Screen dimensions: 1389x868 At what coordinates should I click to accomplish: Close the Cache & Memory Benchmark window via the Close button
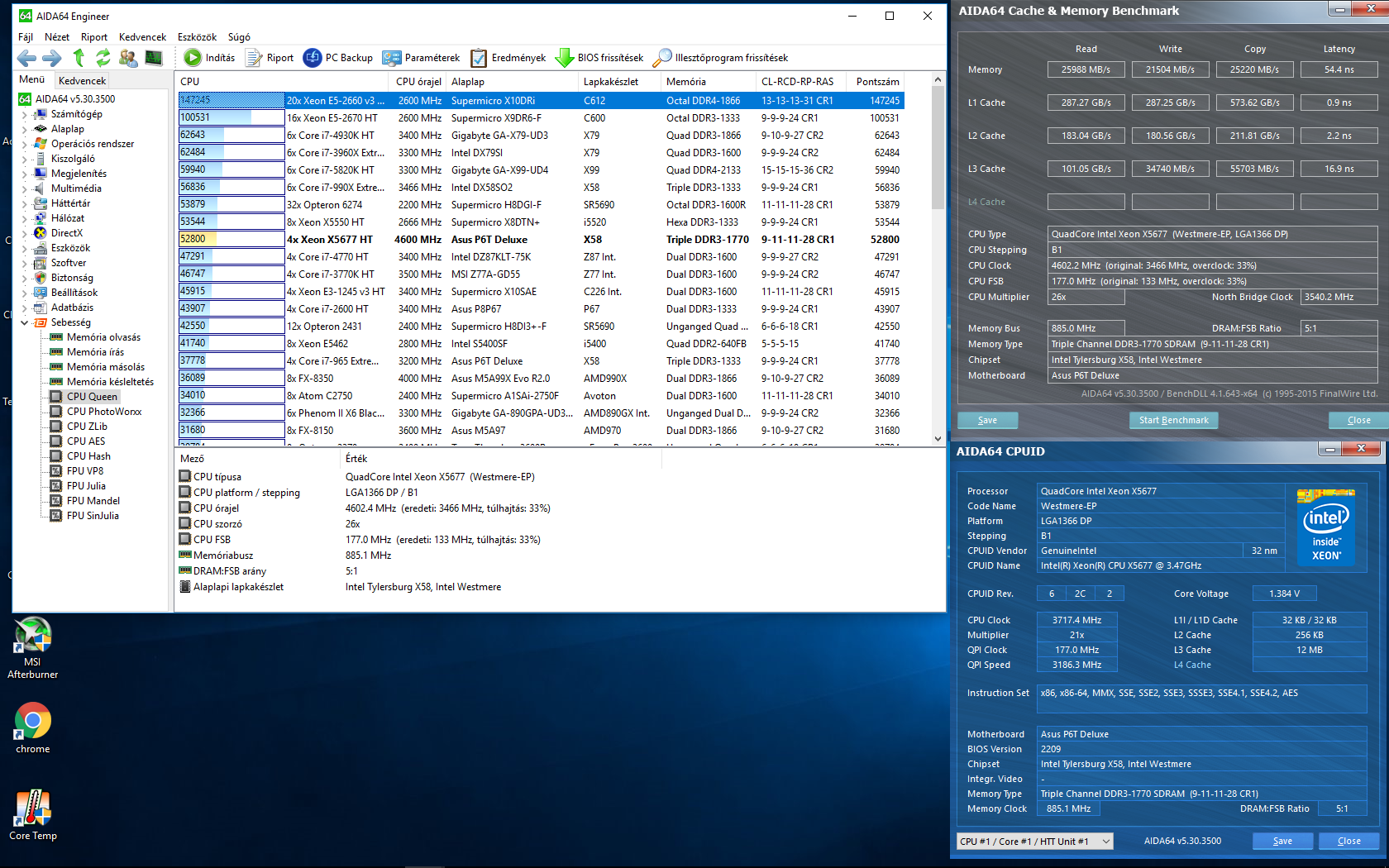1358,420
